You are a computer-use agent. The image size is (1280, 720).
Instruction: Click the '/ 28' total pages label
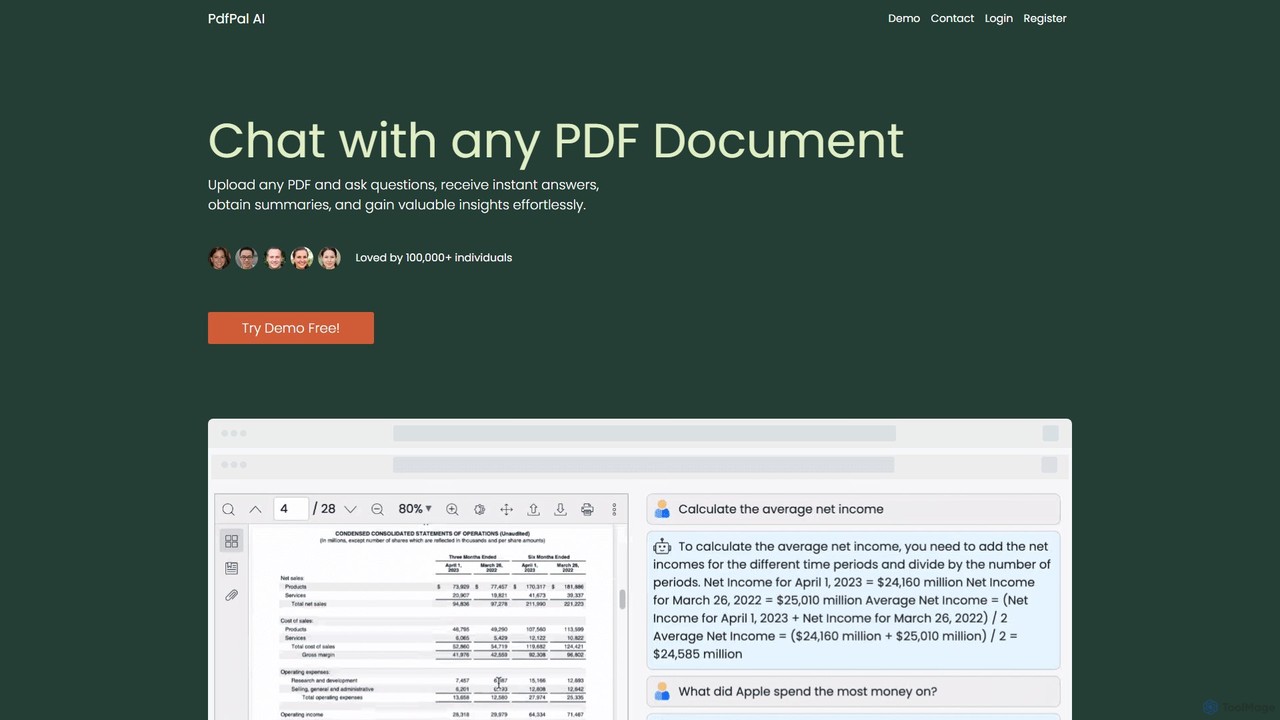(x=324, y=509)
